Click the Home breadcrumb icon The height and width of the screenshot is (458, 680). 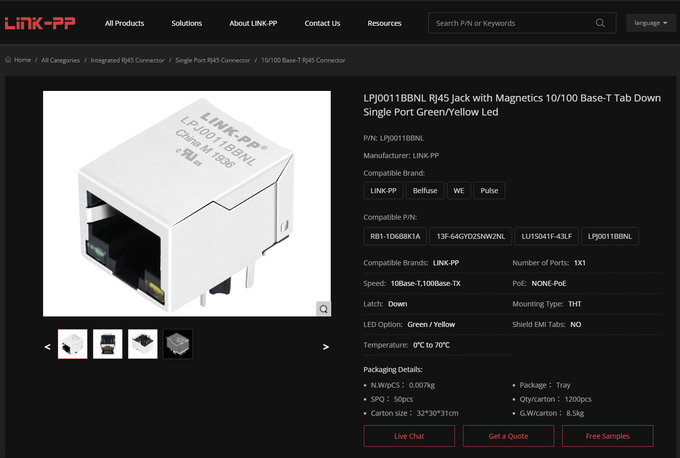tap(8, 60)
